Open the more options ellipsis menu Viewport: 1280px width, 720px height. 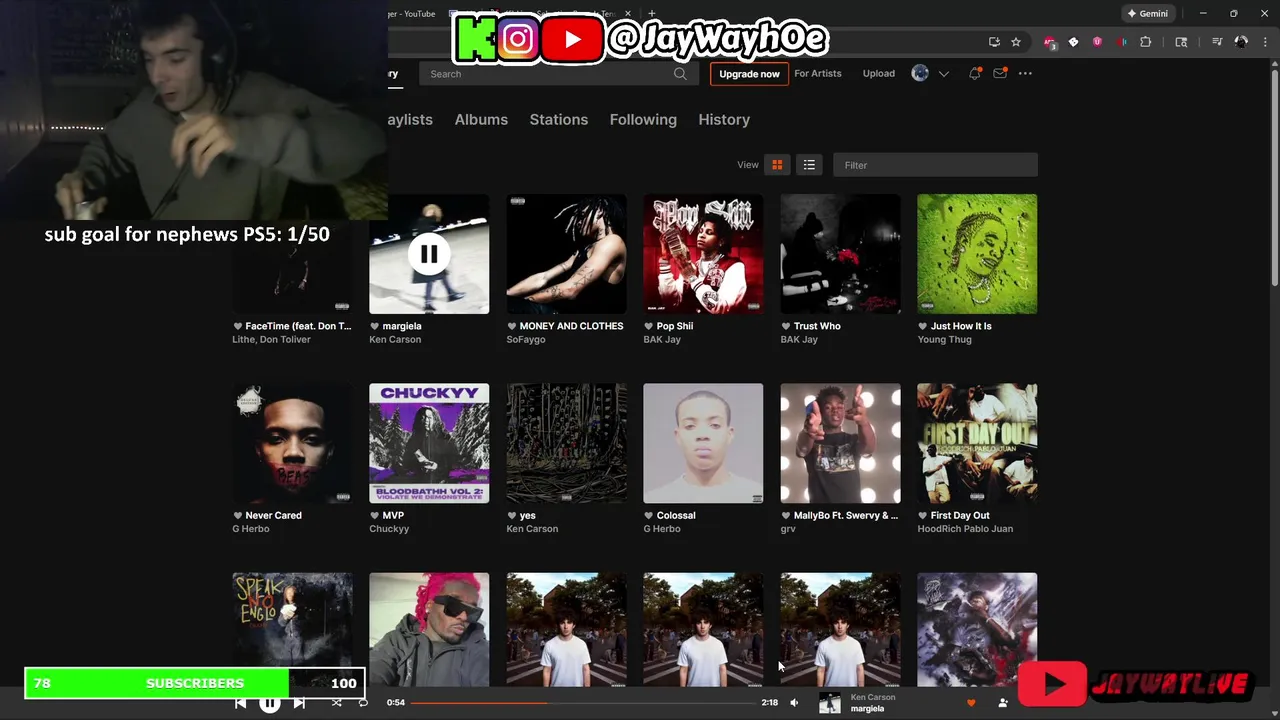coord(1025,74)
